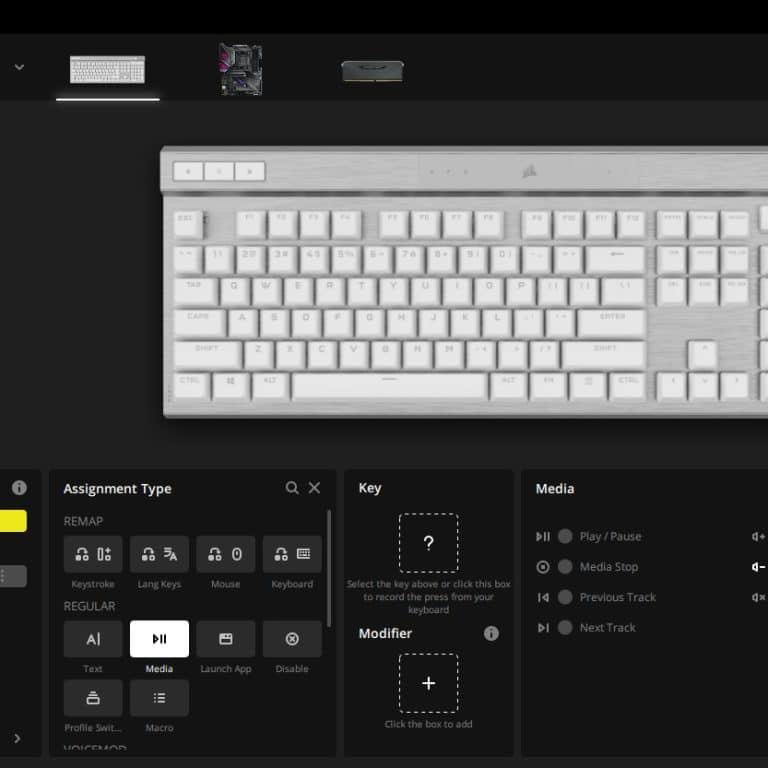768x768 pixels.
Task: Open the Modifier info tooltip icon
Action: [x=491, y=633]
